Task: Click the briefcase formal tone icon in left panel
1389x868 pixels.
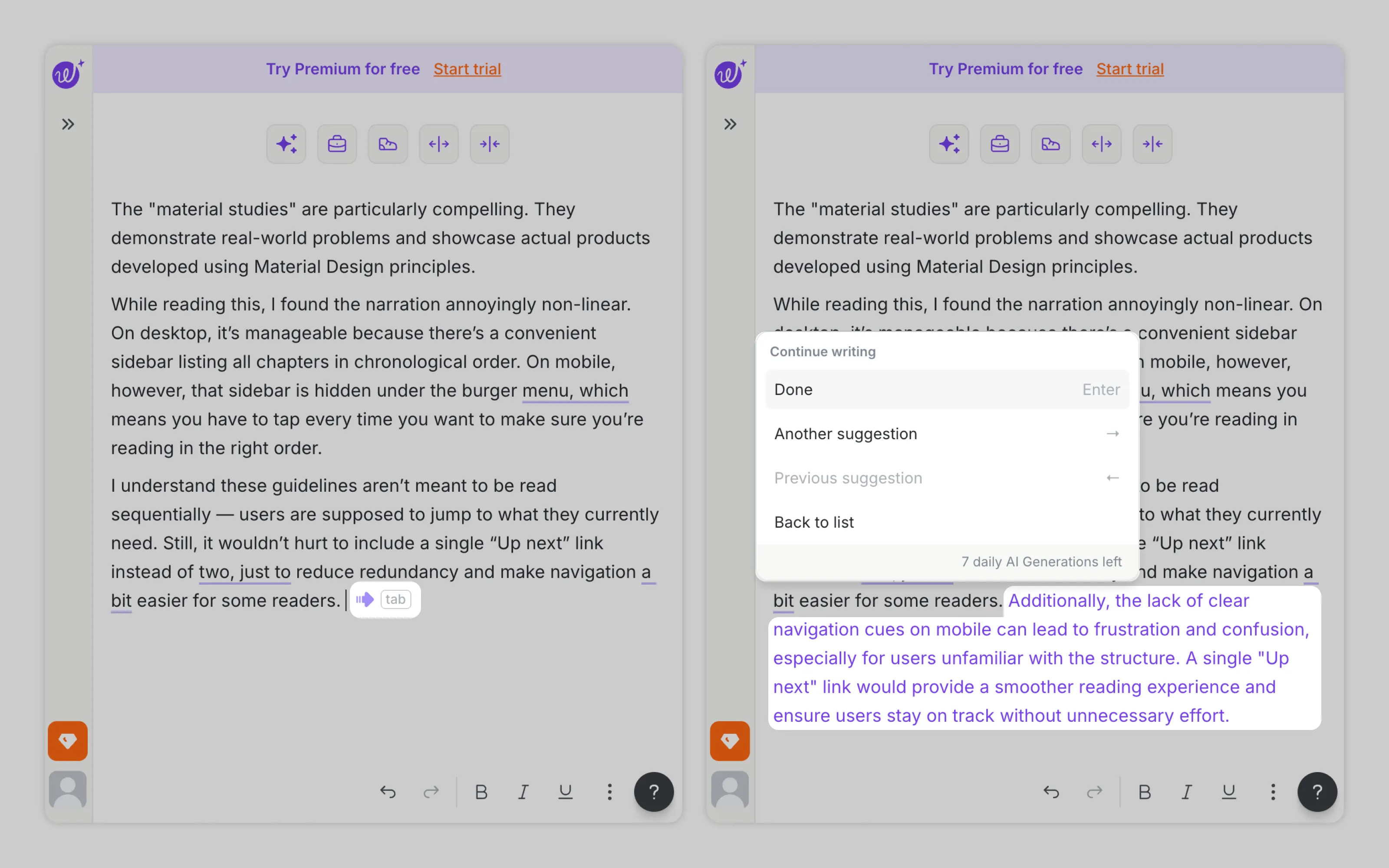Action: pos(337,144)
